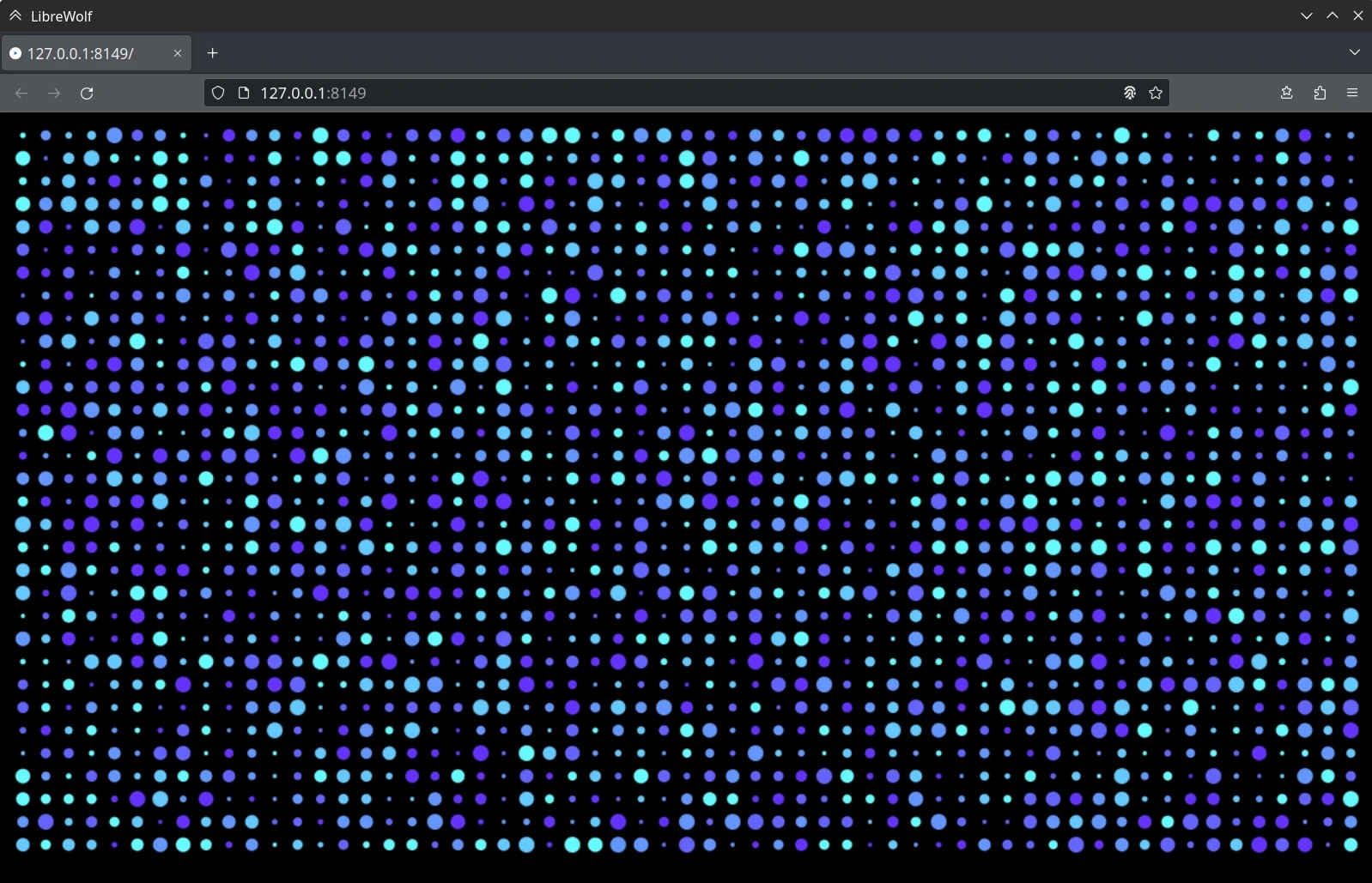
Task: Click the top-left corner dot in the grid
Action: (23, 136)
